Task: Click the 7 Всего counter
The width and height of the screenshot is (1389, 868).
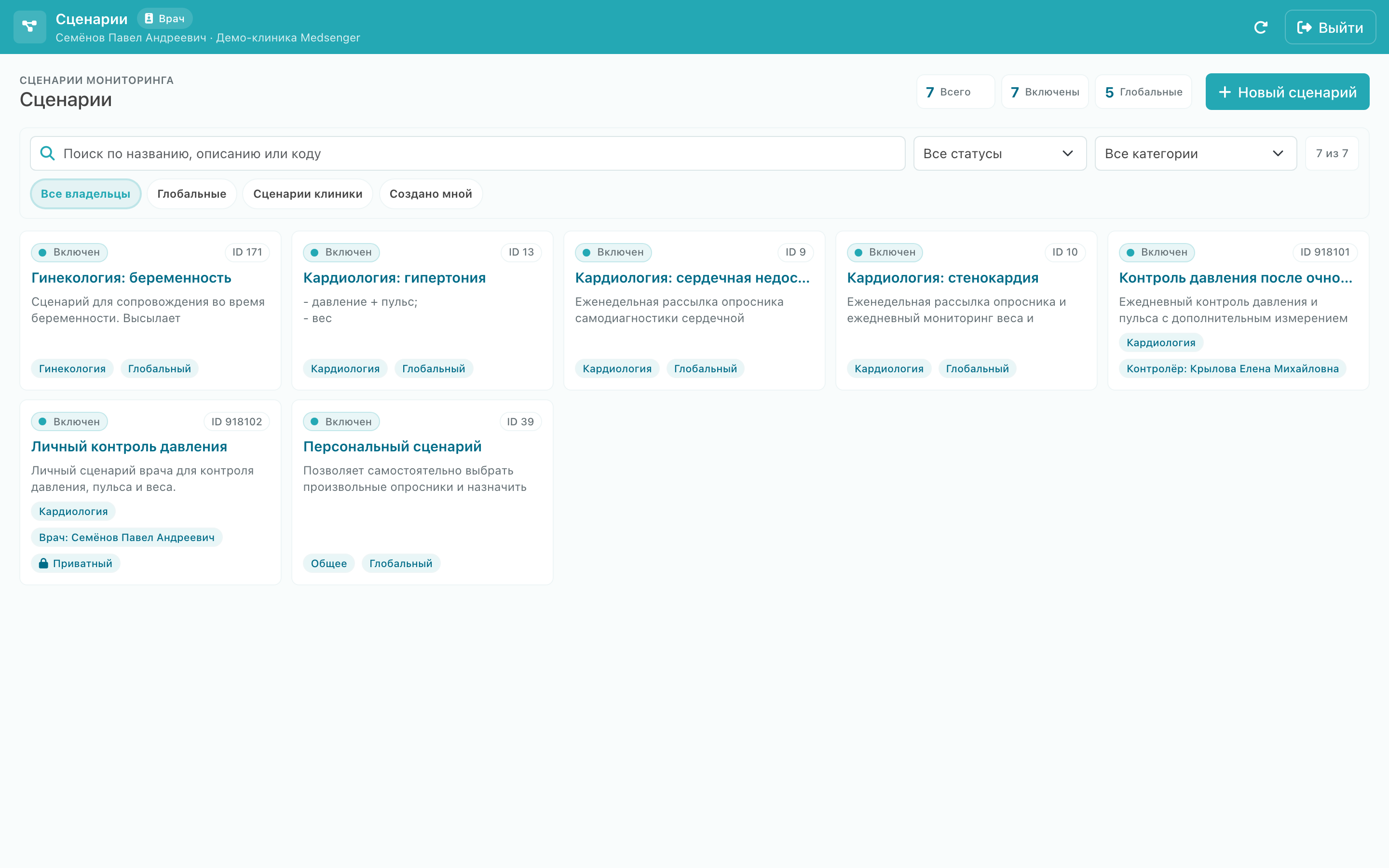Action: (955, 92)
